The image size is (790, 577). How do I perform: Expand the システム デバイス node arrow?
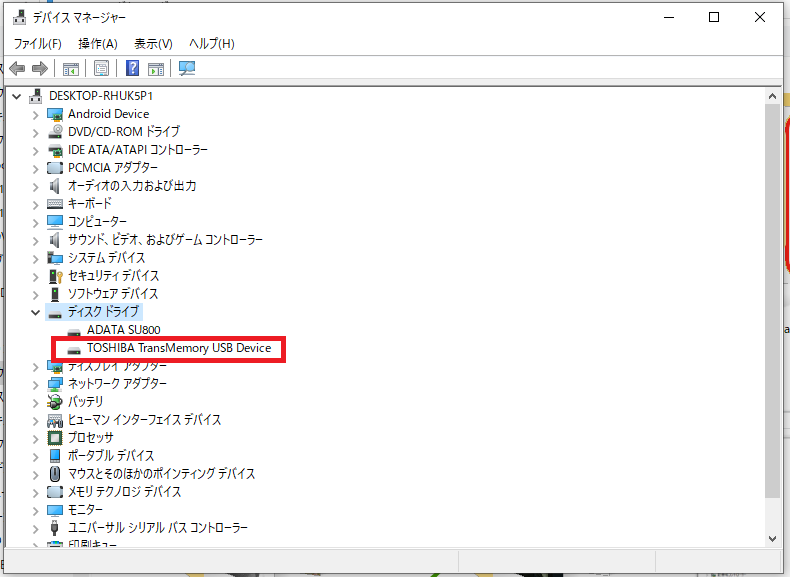[x=35, y=259]
